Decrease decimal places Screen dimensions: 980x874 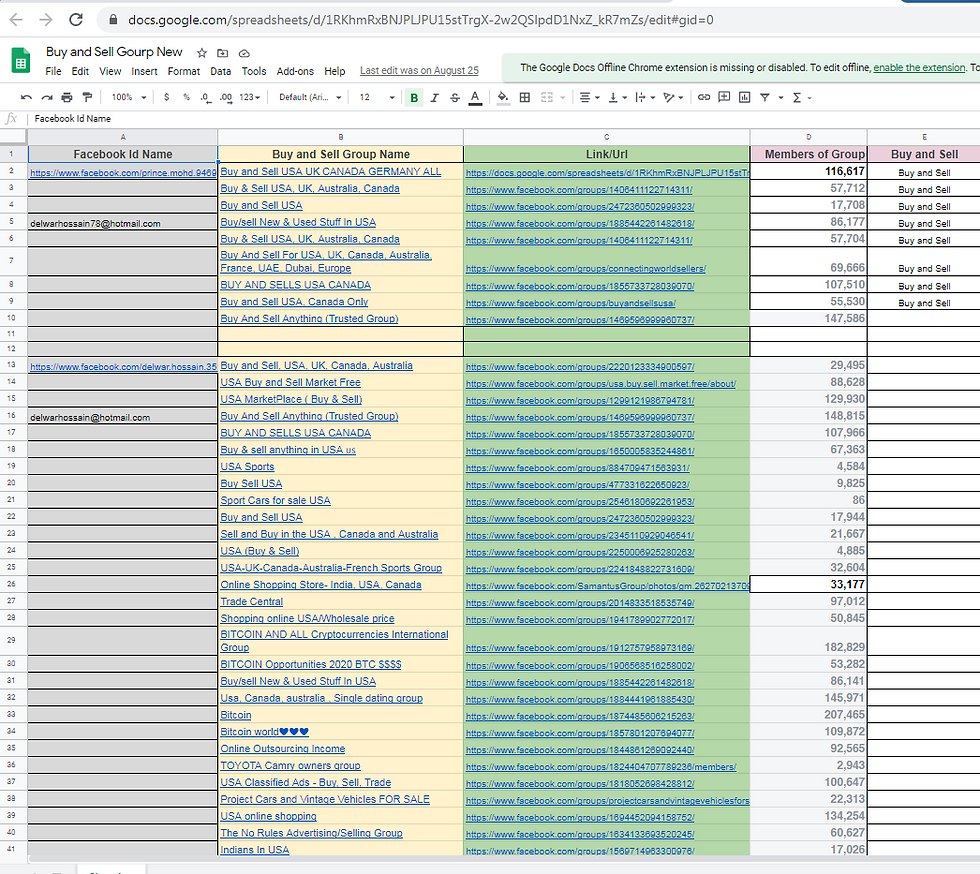coord(205,98)
